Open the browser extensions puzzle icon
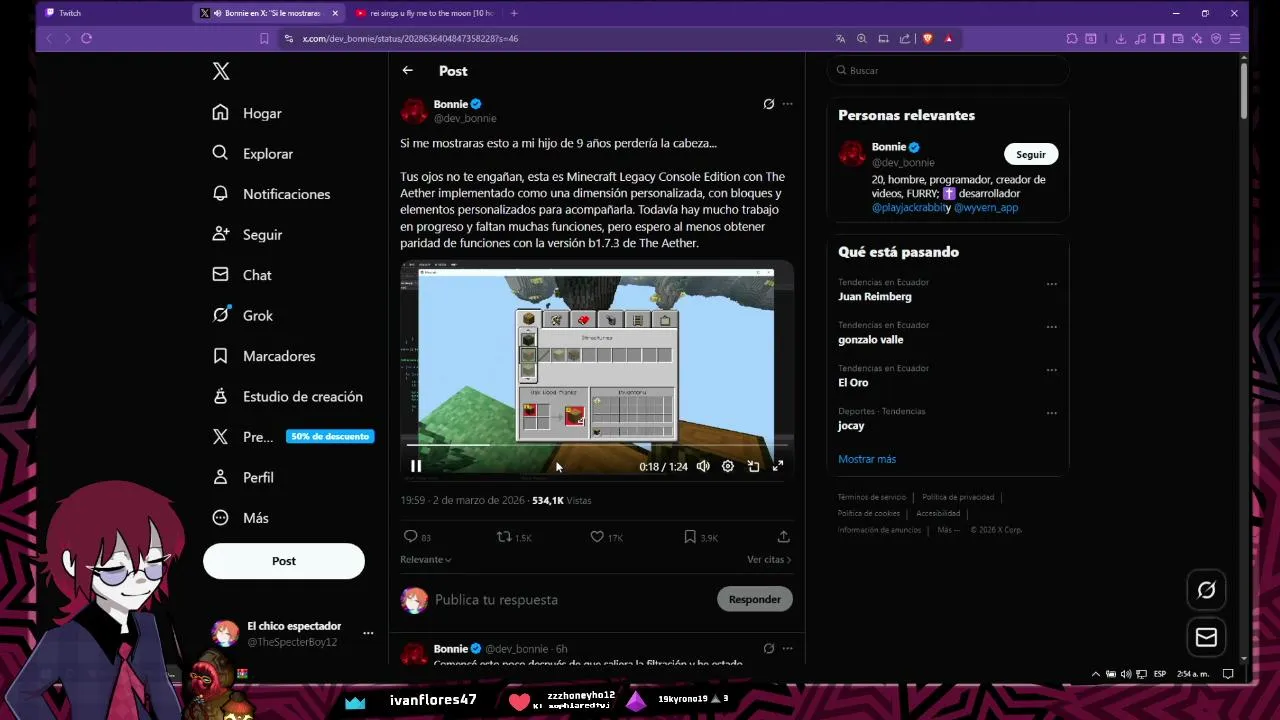This screenshot has height=720, width=1280. (x=1072, y=38)
